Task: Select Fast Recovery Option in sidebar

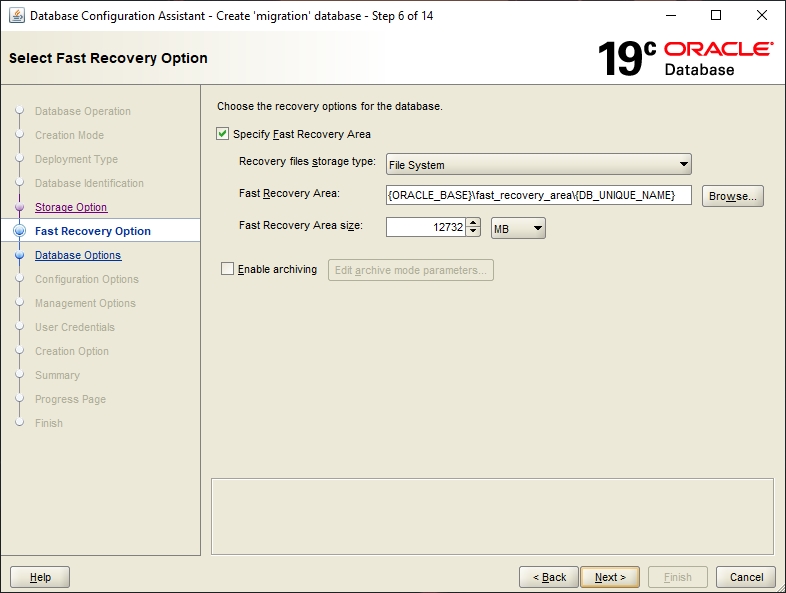Action: [x=93, y=231]
